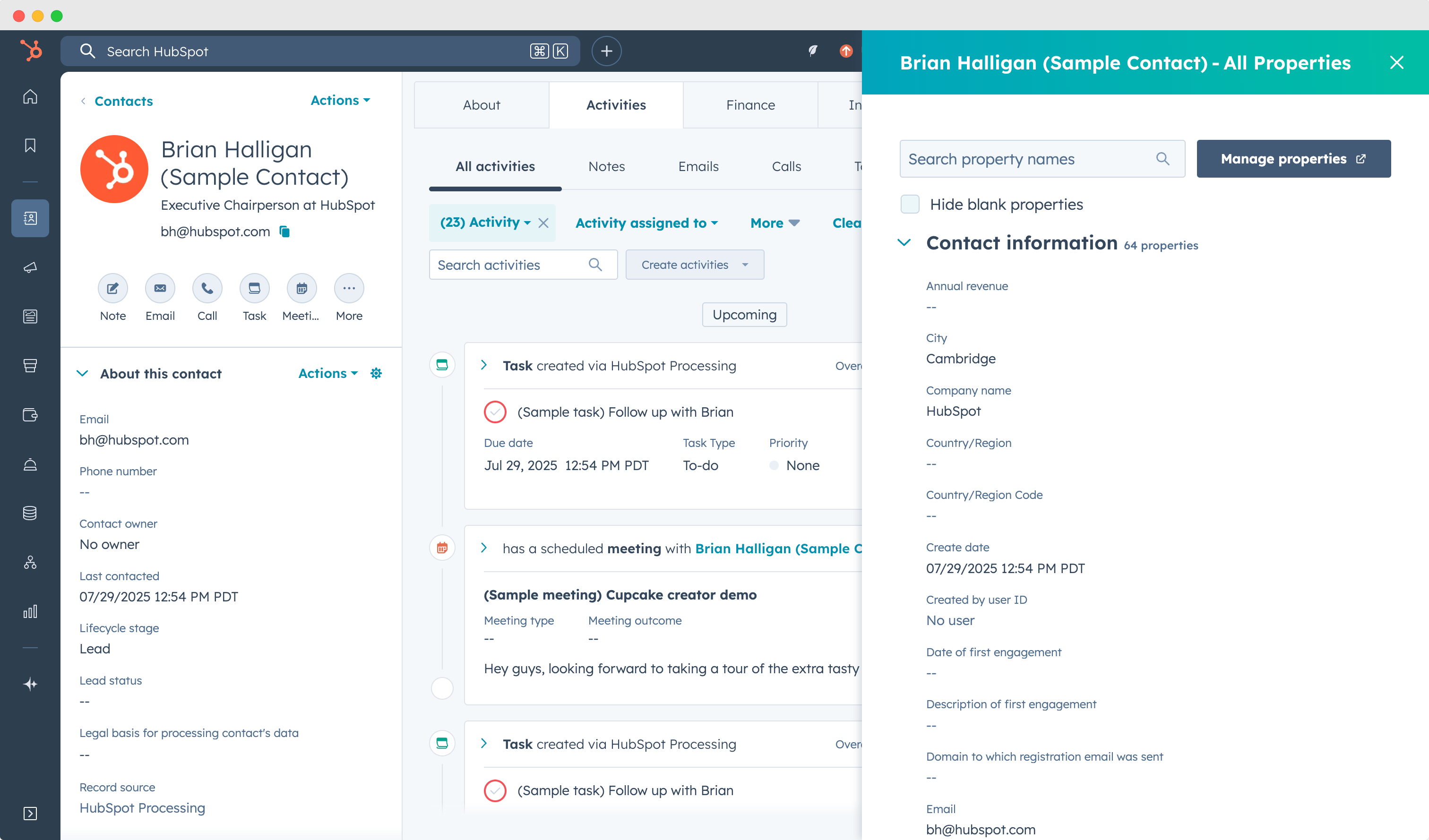Click Manage properties button
This screenshot has width=1429, height=840.
coord(1293,159)
